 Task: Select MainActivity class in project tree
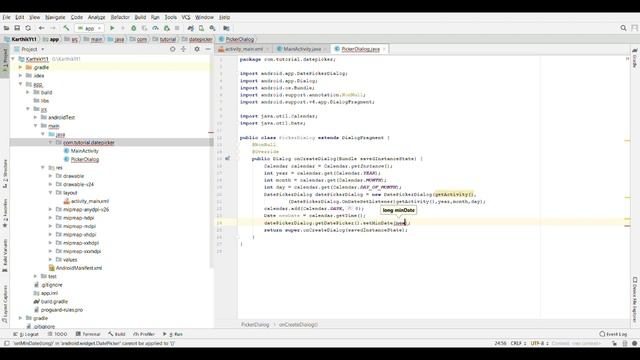84,151
